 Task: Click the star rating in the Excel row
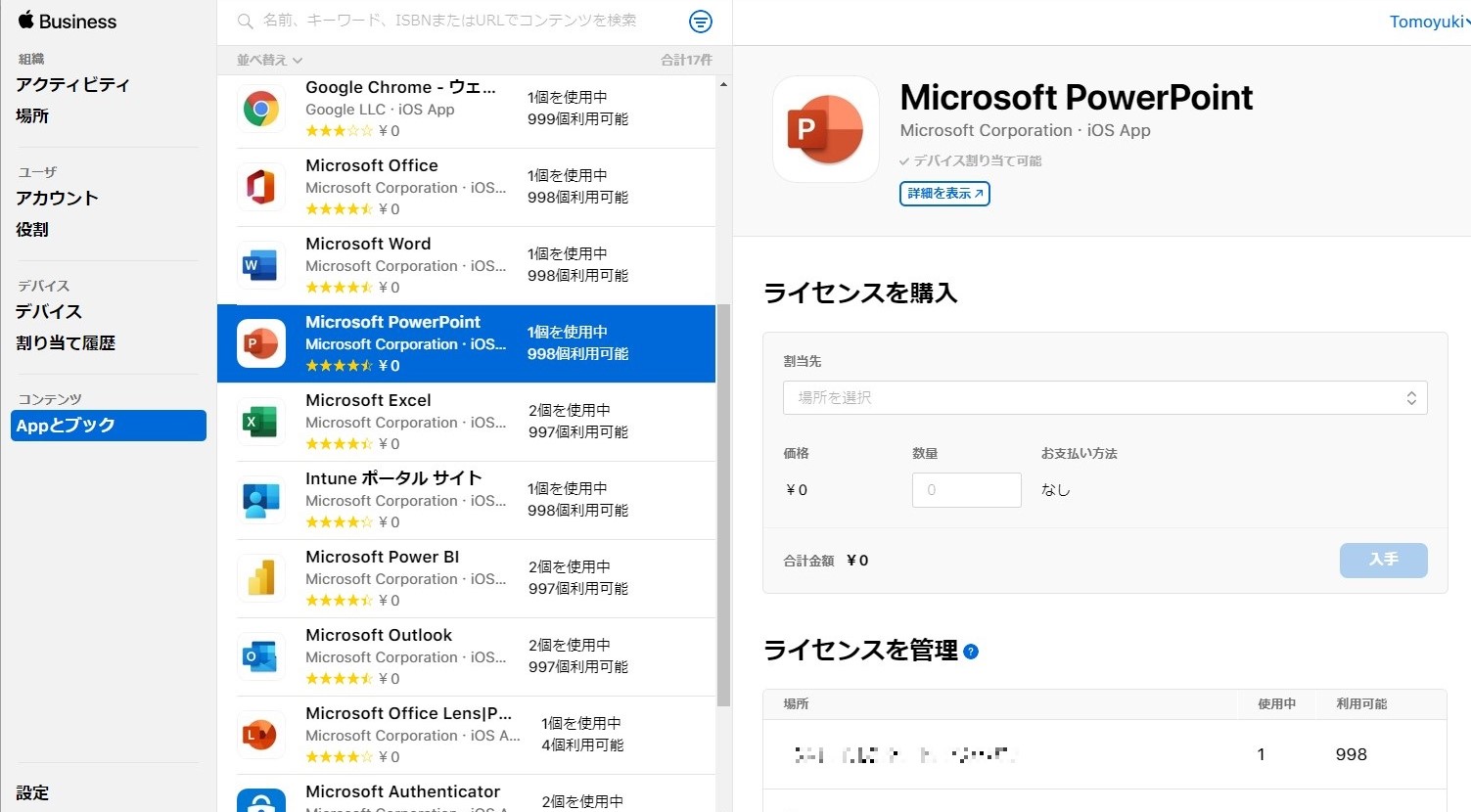(x=339, y=444)
